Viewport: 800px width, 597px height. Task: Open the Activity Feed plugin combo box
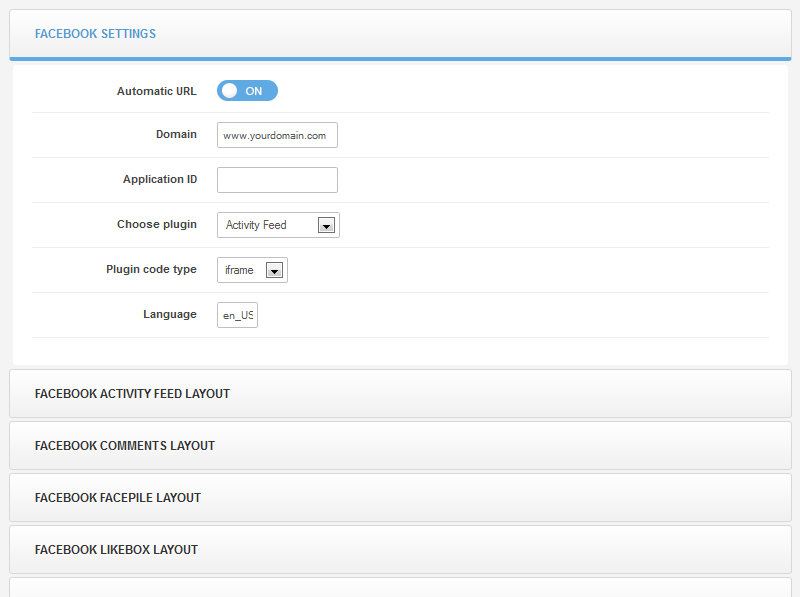268,225
